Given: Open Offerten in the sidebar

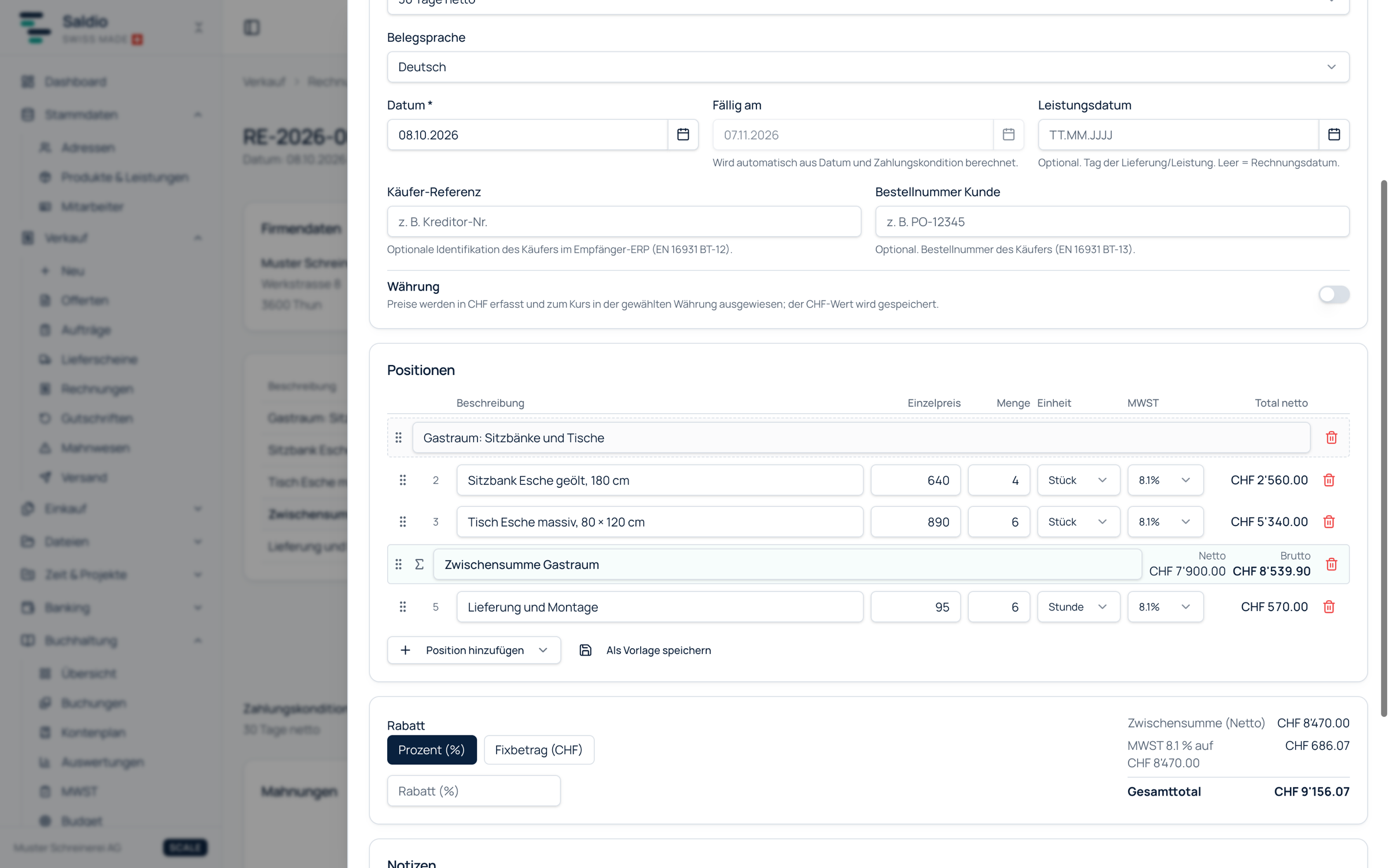Looking at the screenshot, I should pos(84,300).
